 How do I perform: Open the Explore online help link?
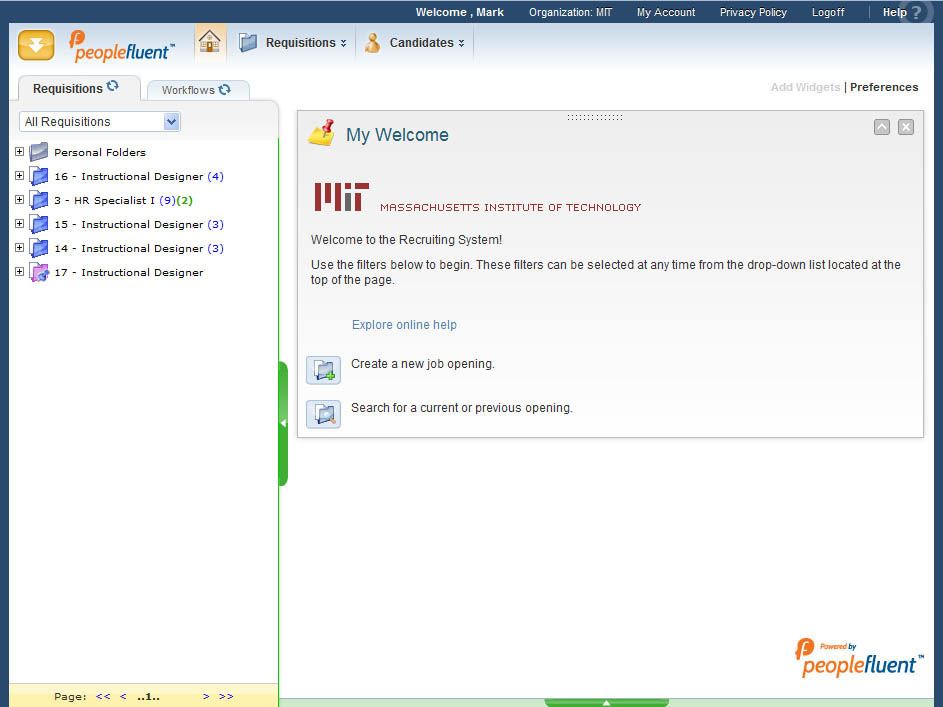[404, 325]
